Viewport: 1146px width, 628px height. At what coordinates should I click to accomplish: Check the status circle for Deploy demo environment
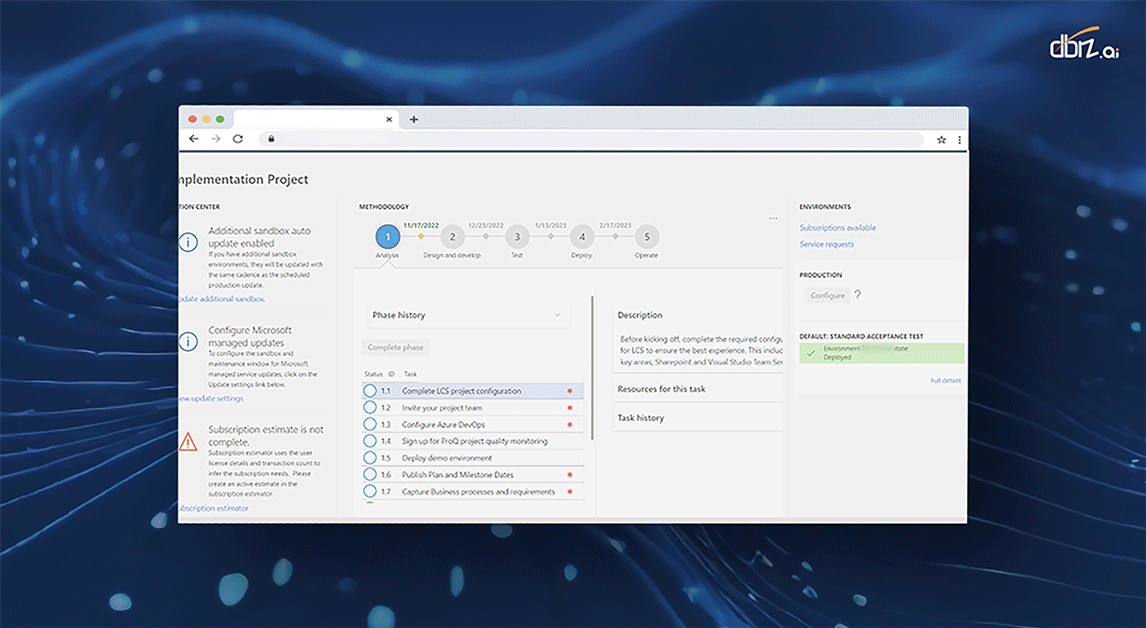(x=369, y=457)
